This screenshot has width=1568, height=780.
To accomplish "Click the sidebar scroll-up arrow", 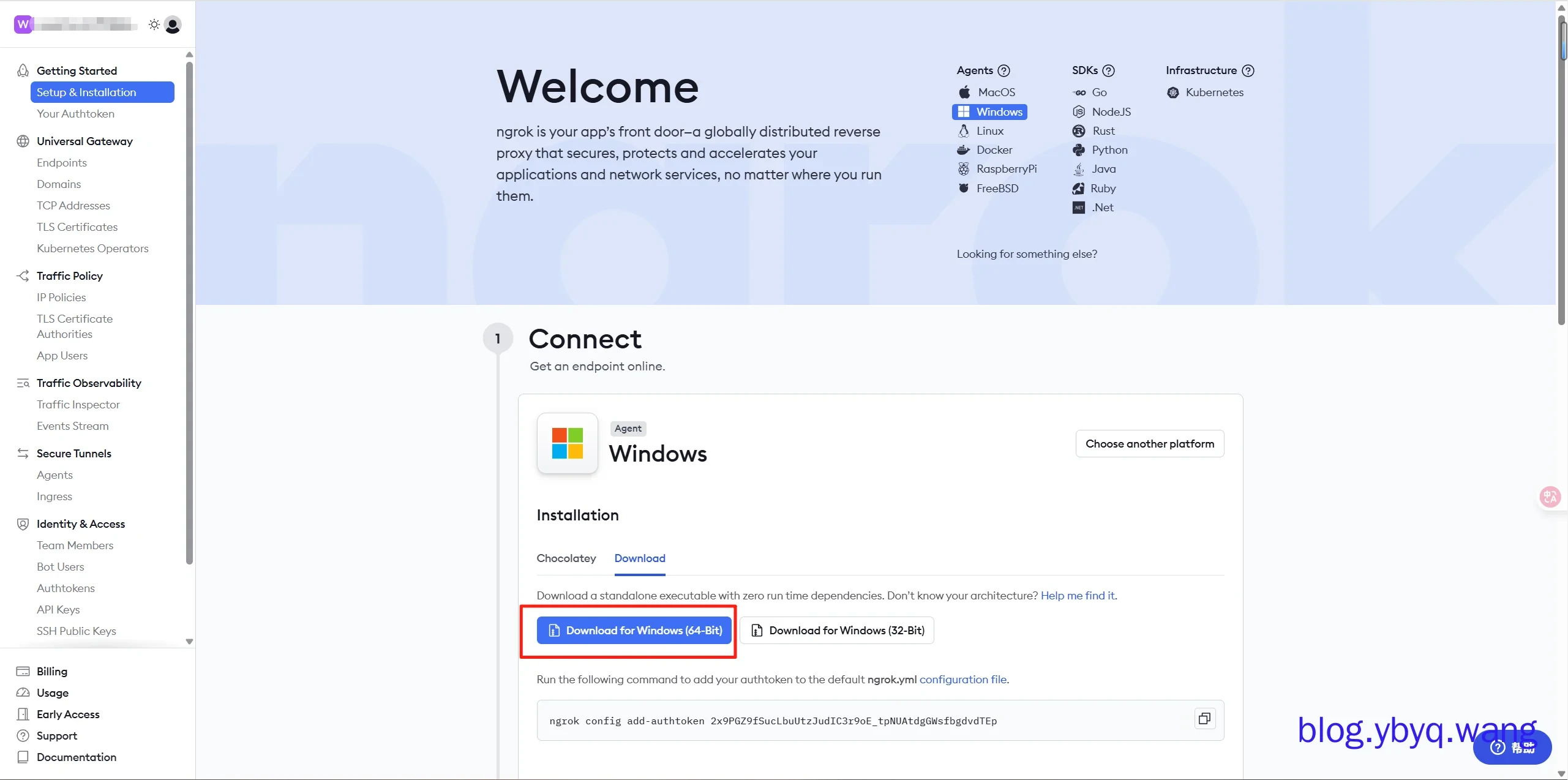I will pos(189,54).
